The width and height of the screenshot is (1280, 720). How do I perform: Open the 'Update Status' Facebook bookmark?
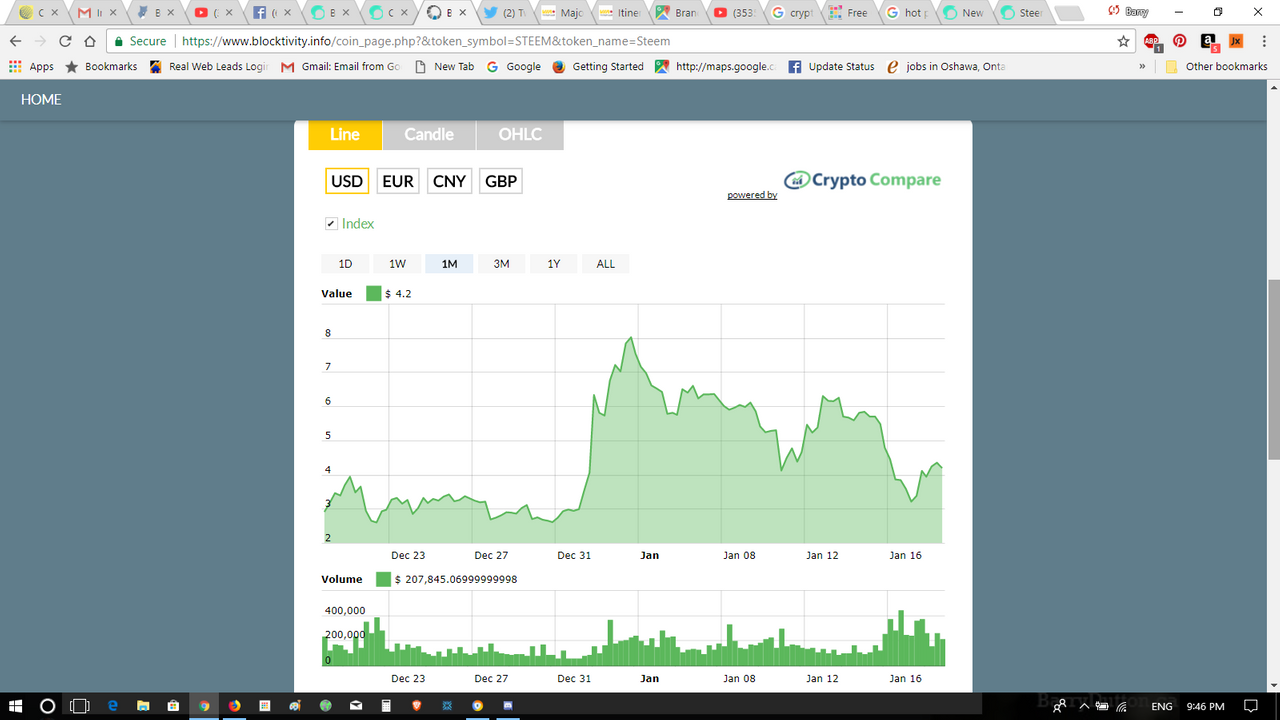tap(831, 66)
